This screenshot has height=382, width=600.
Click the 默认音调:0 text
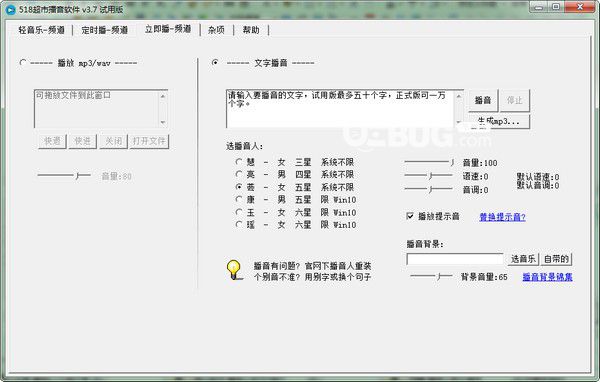tap(538, 185)
